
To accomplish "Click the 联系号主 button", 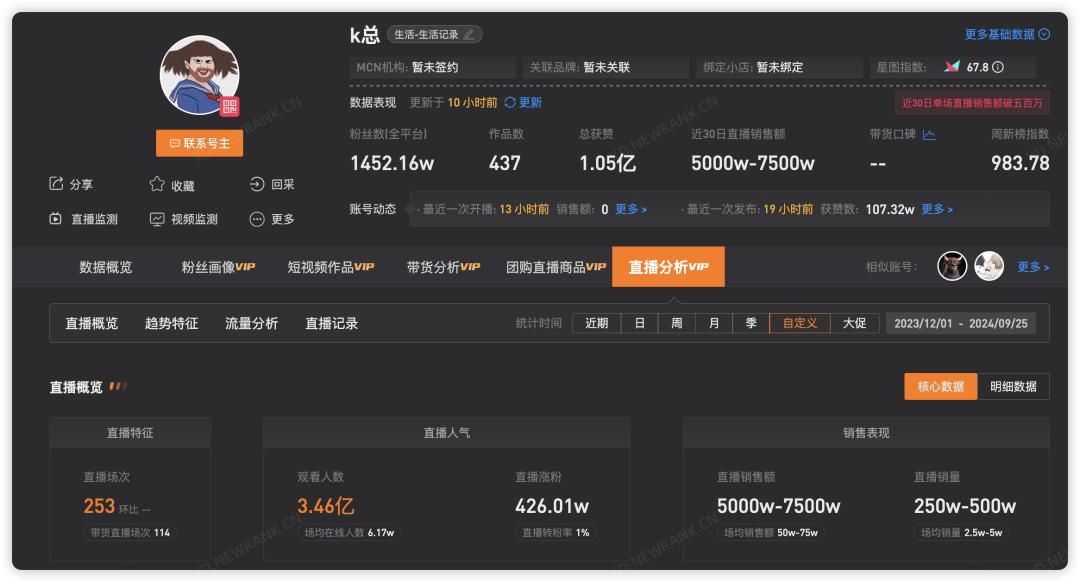I will pos(199,143).
